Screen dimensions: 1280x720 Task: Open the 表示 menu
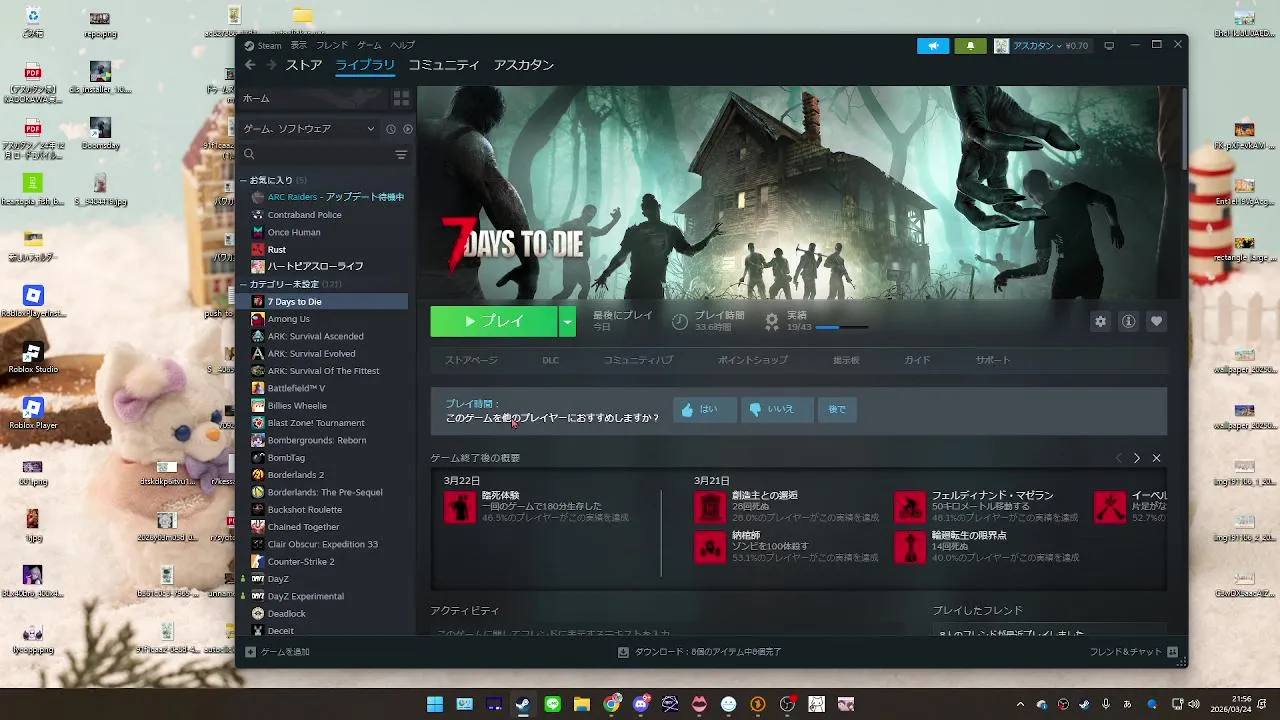point(299,46)
